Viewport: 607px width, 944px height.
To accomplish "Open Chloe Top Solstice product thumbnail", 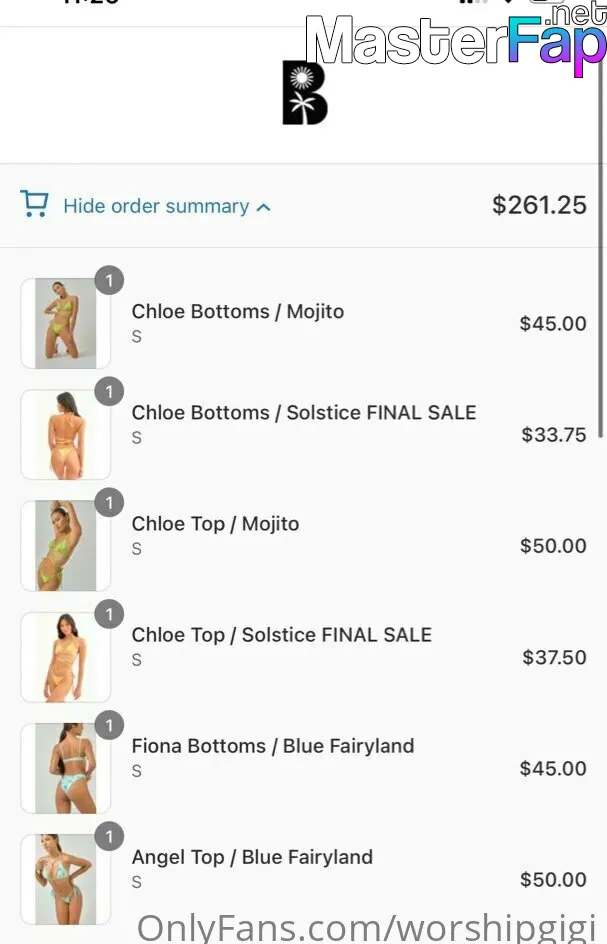I will pyautogui.click(x=66, y=657).
